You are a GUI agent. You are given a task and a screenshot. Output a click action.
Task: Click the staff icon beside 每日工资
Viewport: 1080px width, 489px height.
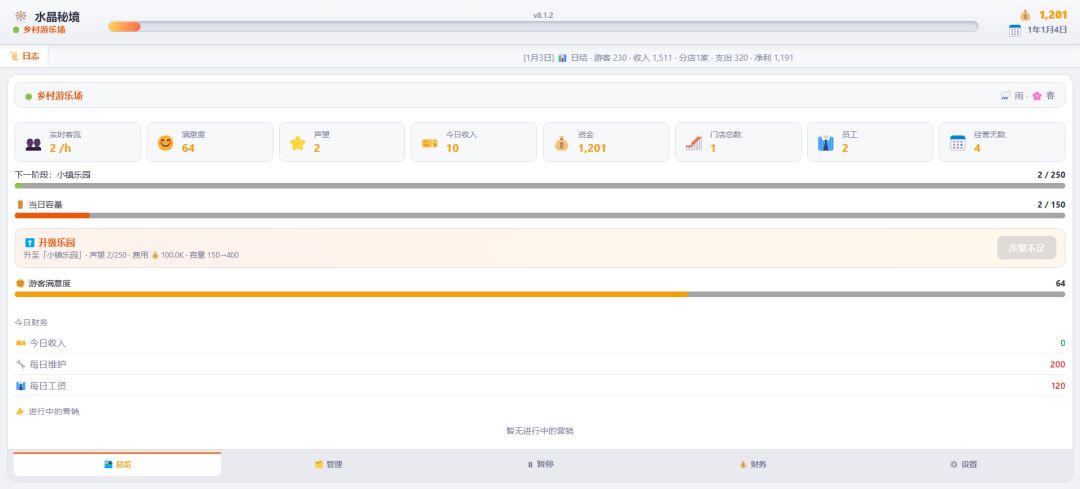(21, 386)
